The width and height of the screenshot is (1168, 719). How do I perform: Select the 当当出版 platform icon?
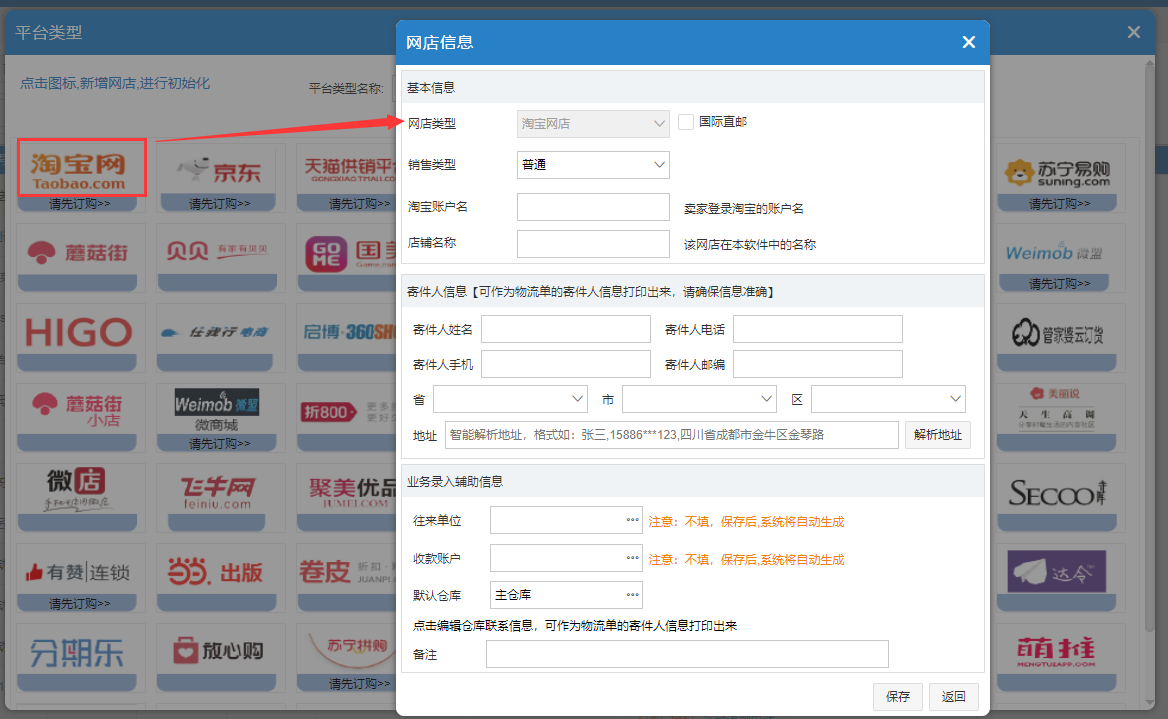pos(217,571)
